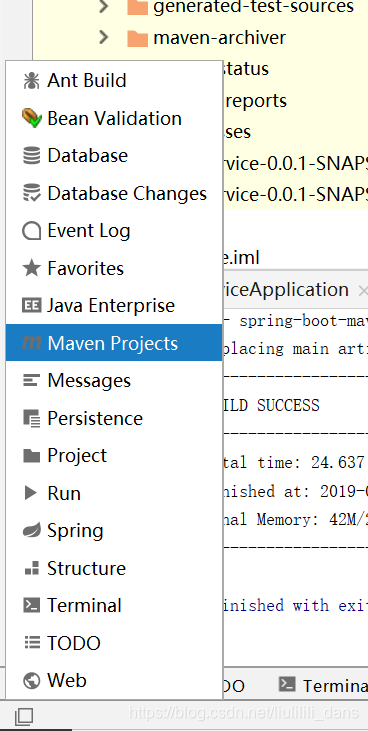Click the Total time 24.637 console line
This screenshot has height=731, width=368.
(295, 463)
